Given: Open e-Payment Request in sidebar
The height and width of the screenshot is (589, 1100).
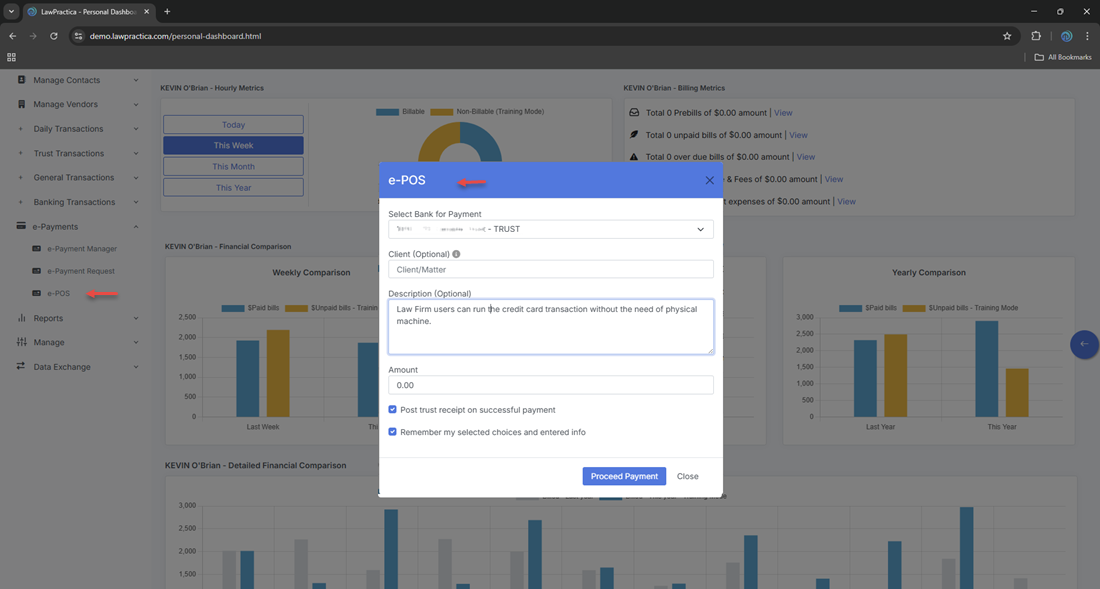Looking at the screenshot, I should pyautogui.click(x=80, y=271).
